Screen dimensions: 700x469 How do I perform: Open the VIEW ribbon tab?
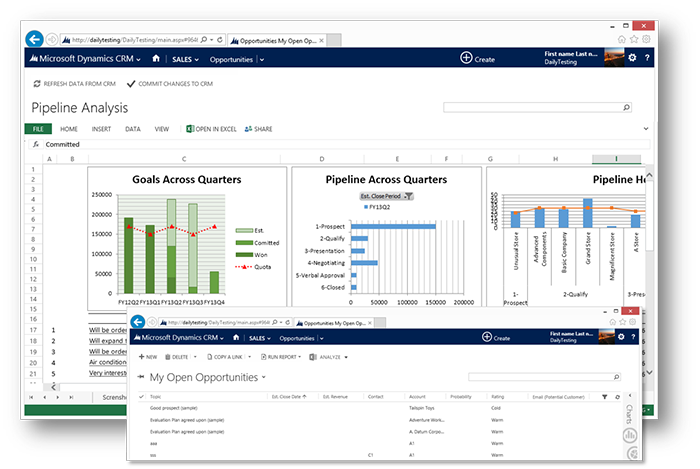162,129
